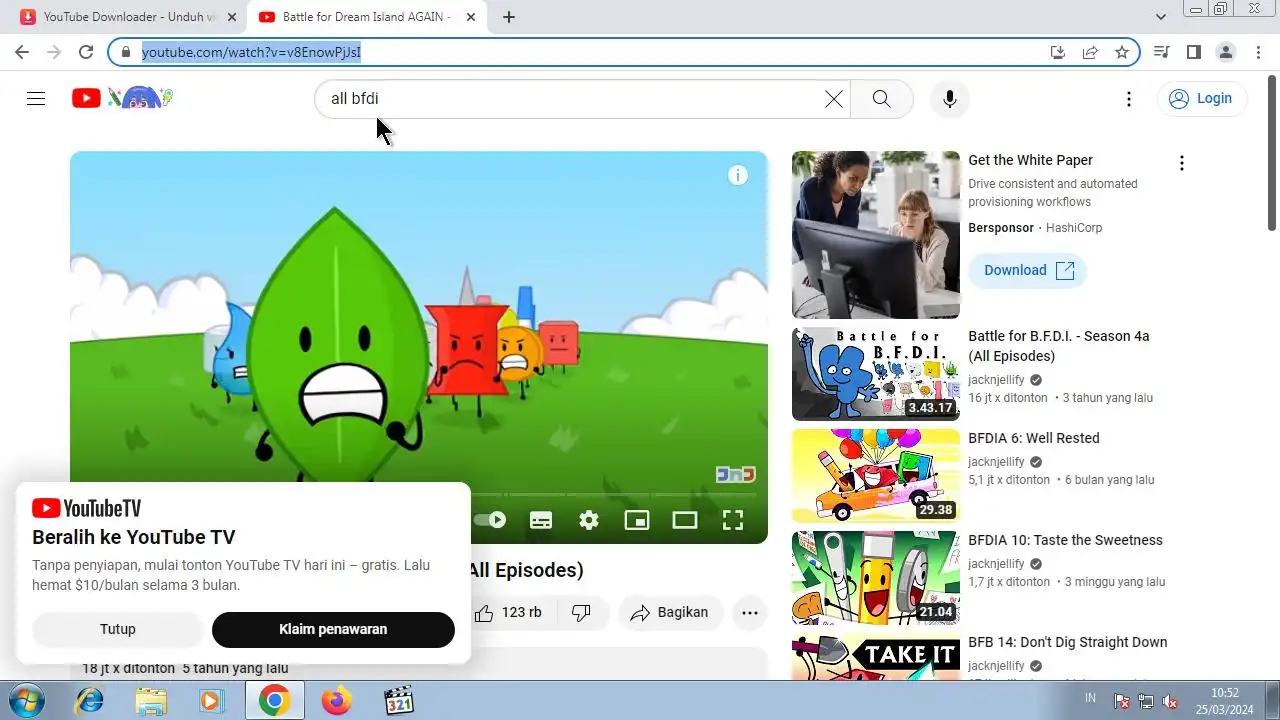1280x720 pixels.
Task: Open Firefox from taskbar
Action: pos(337,701)
